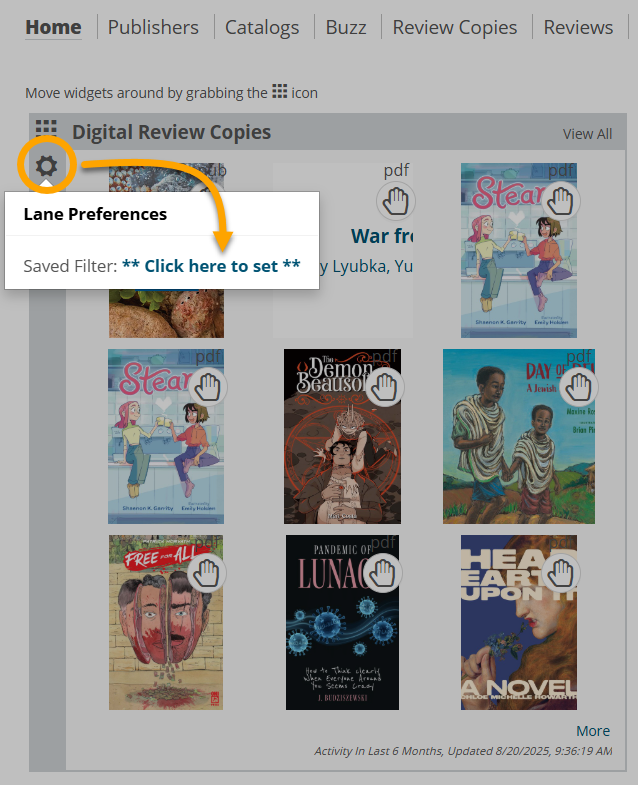
Task: Click hand icon on Heart Upon cover
Action: point(563,572)
